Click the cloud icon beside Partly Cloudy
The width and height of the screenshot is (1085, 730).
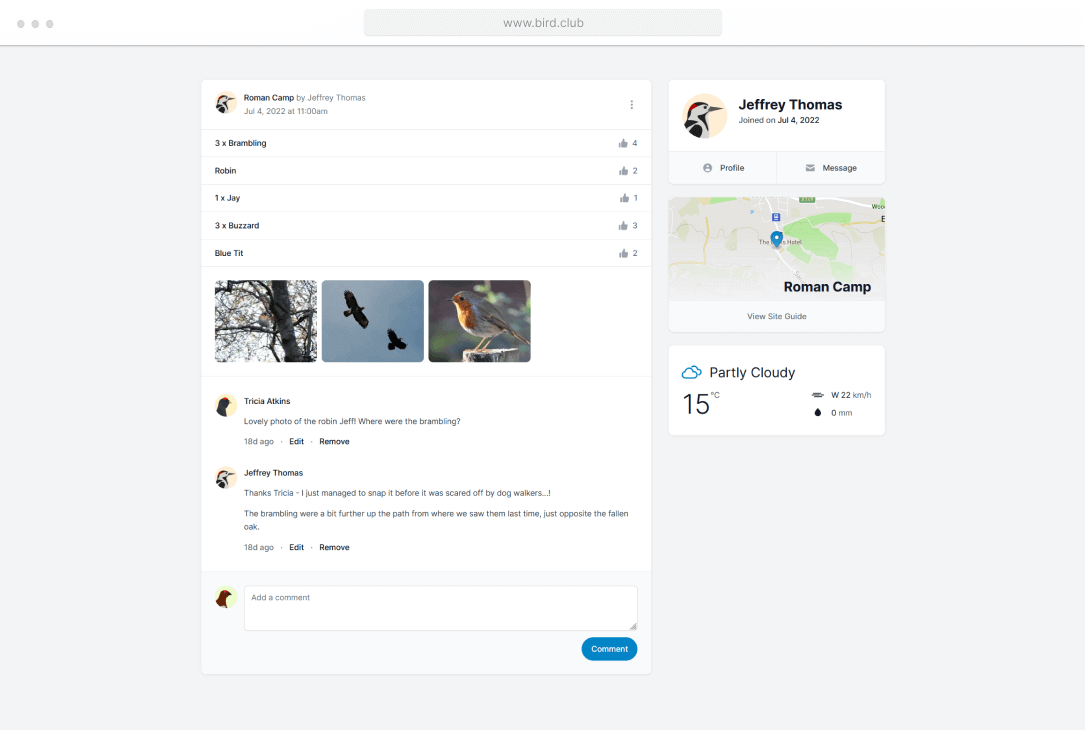pos(690,371)
